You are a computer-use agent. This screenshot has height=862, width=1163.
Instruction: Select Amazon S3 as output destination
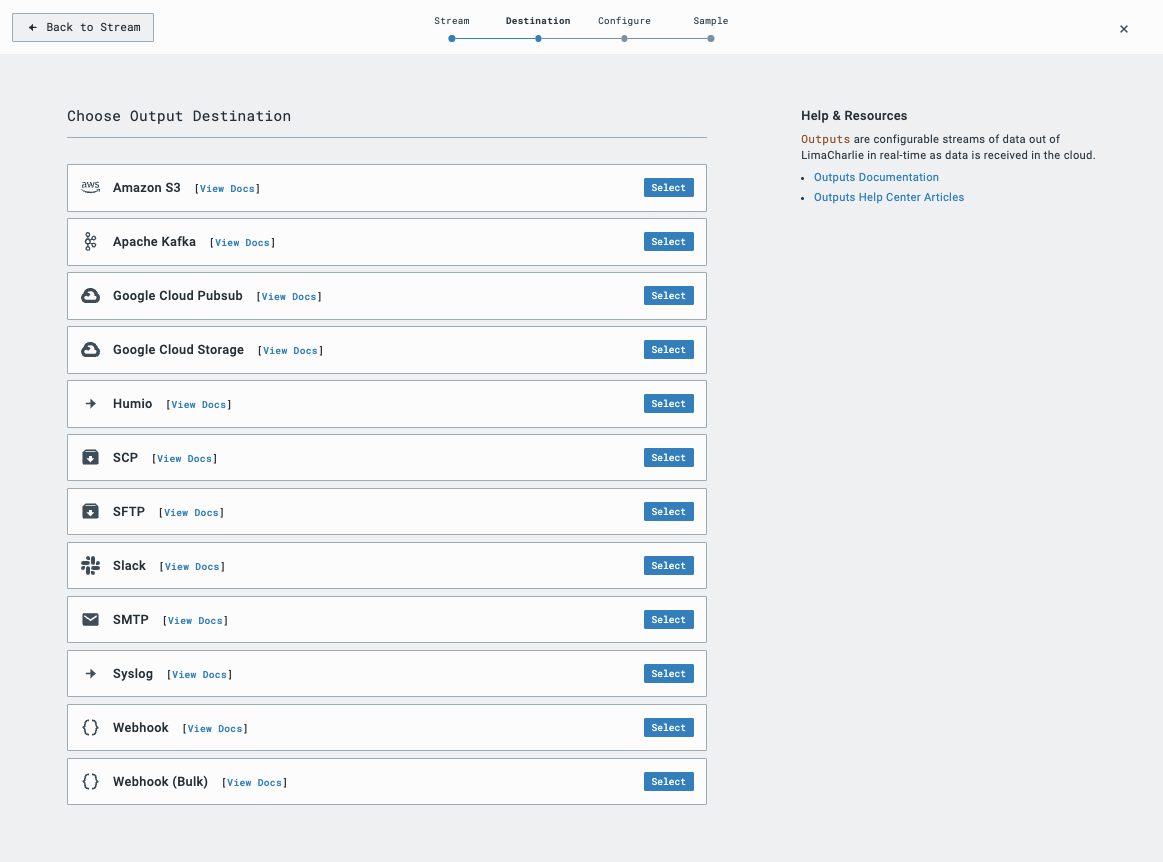pyautogui.click(x=668, y=188)
